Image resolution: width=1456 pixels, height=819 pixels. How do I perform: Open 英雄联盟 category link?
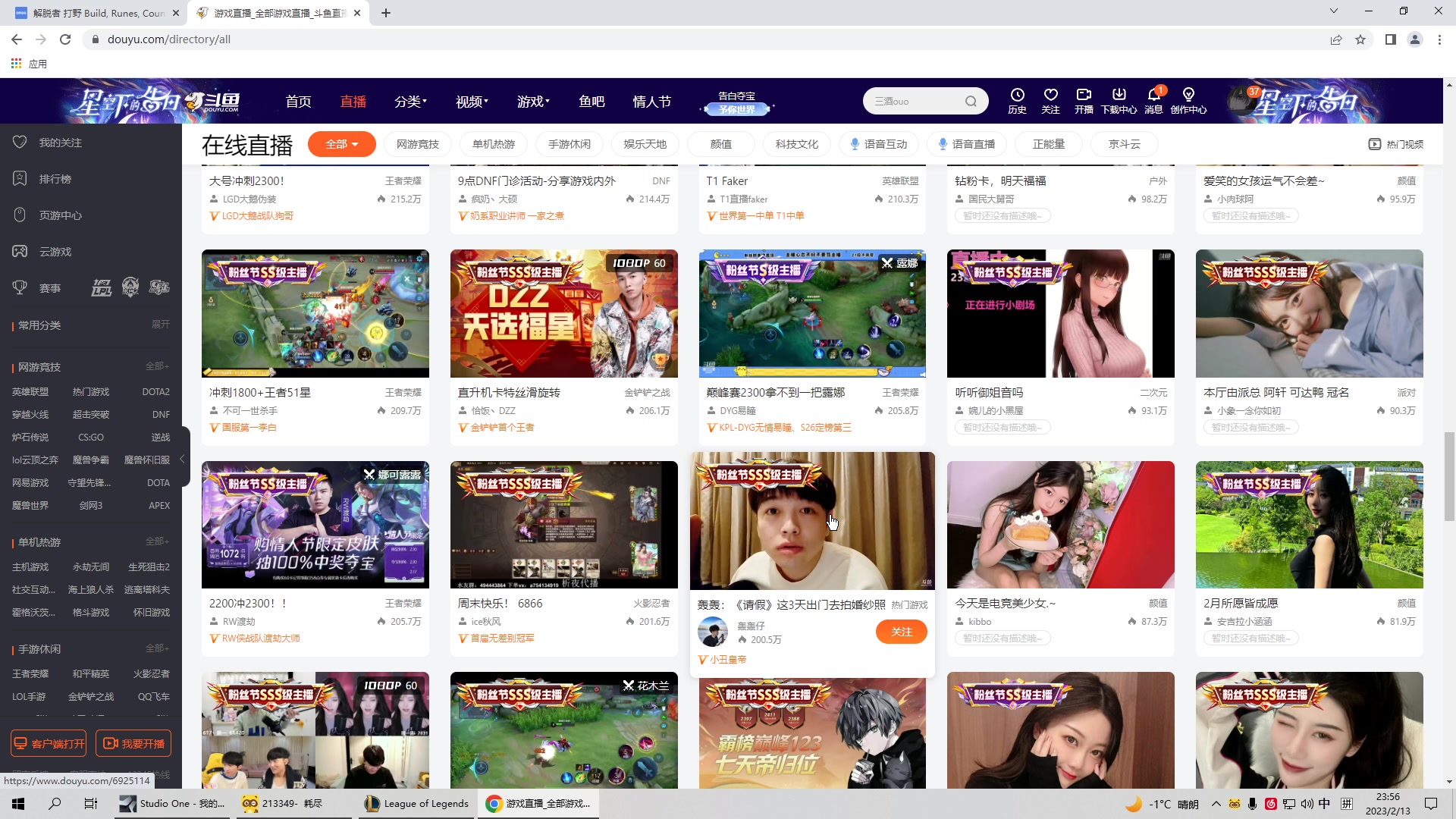(x=30, y=392)
